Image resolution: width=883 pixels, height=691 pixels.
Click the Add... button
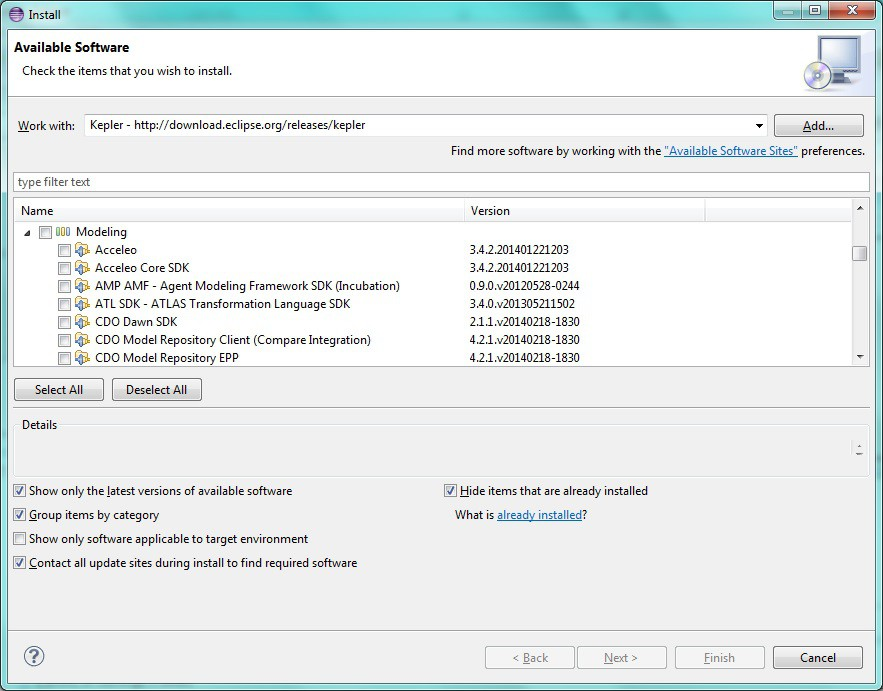(x=818, y=126)
